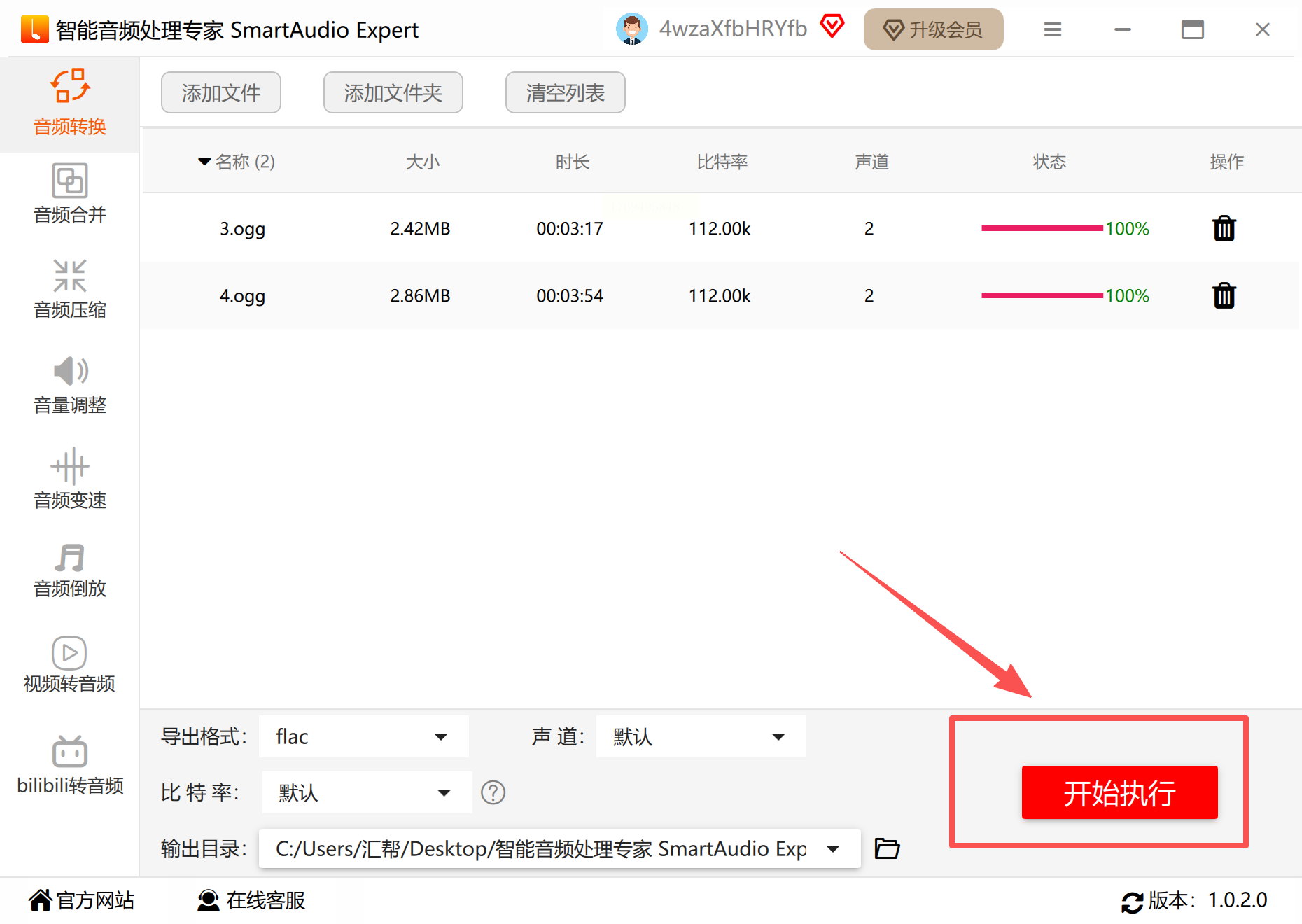Click the 4.ogg progress bar
The height and width of the screenshot is (924, 1302).
(1042, 295)
